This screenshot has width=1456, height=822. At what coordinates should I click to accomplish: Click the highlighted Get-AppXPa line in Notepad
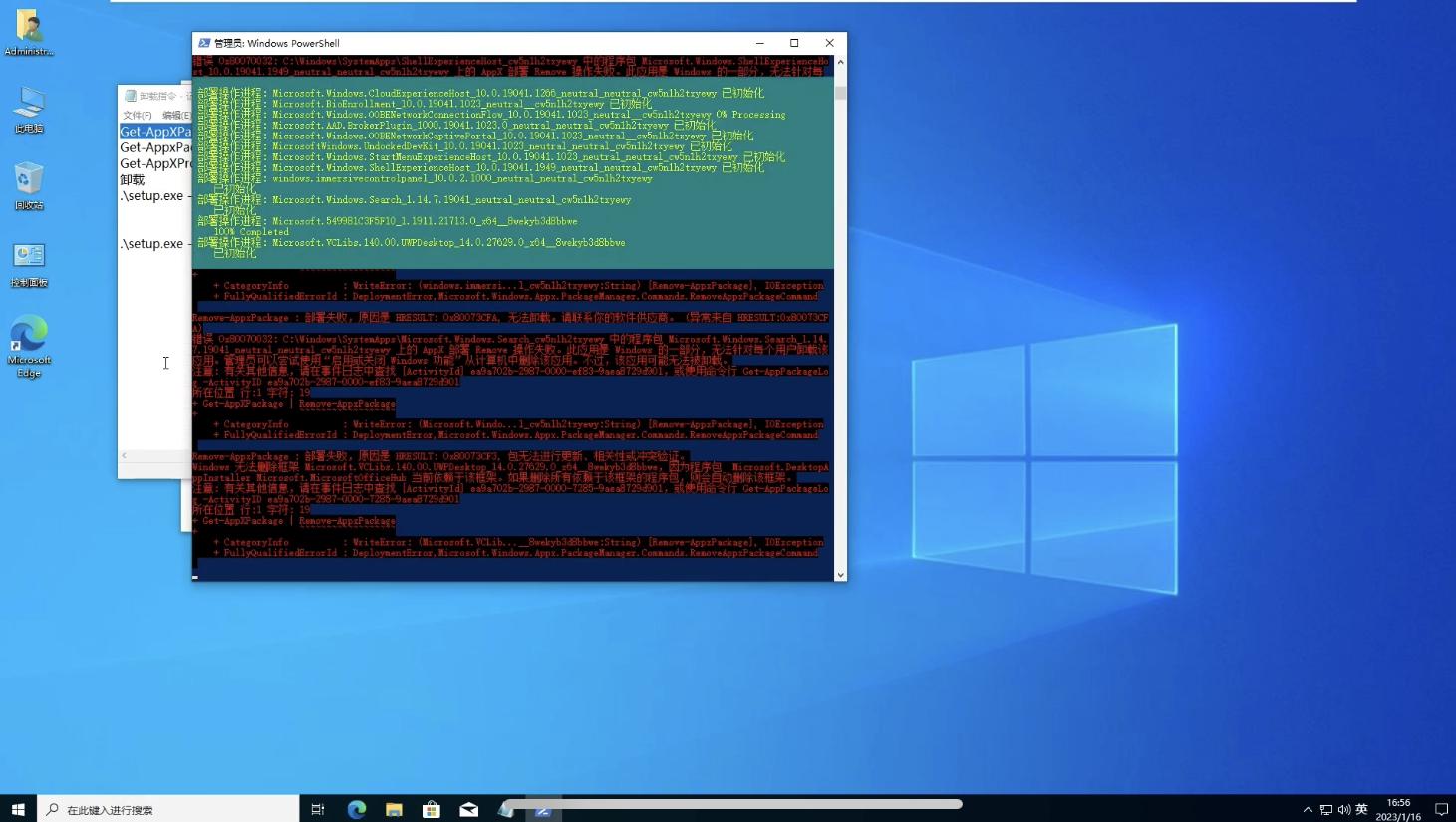click(155, 132)
